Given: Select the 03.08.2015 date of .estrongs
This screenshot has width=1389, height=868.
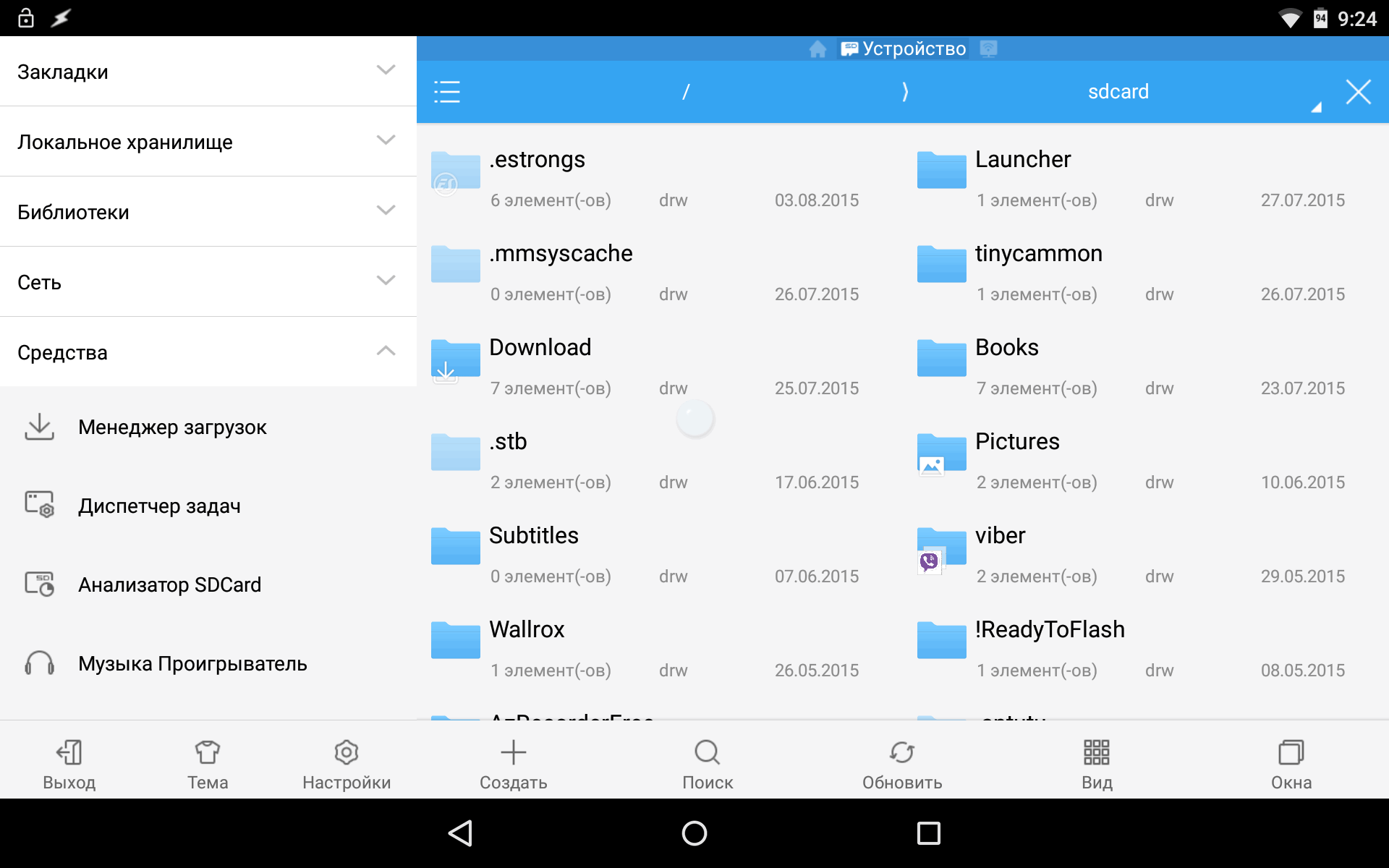Looking at the screenshot, I should pos(817,200).
